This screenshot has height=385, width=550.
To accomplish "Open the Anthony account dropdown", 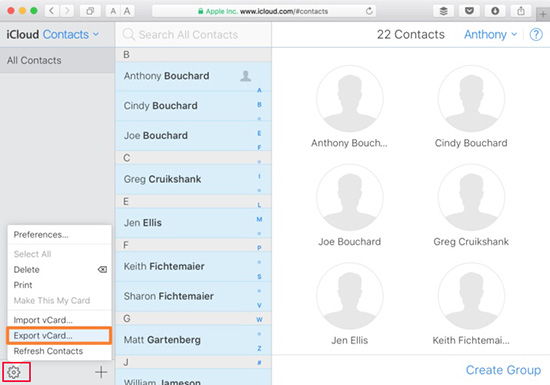I will click(490, 34).
